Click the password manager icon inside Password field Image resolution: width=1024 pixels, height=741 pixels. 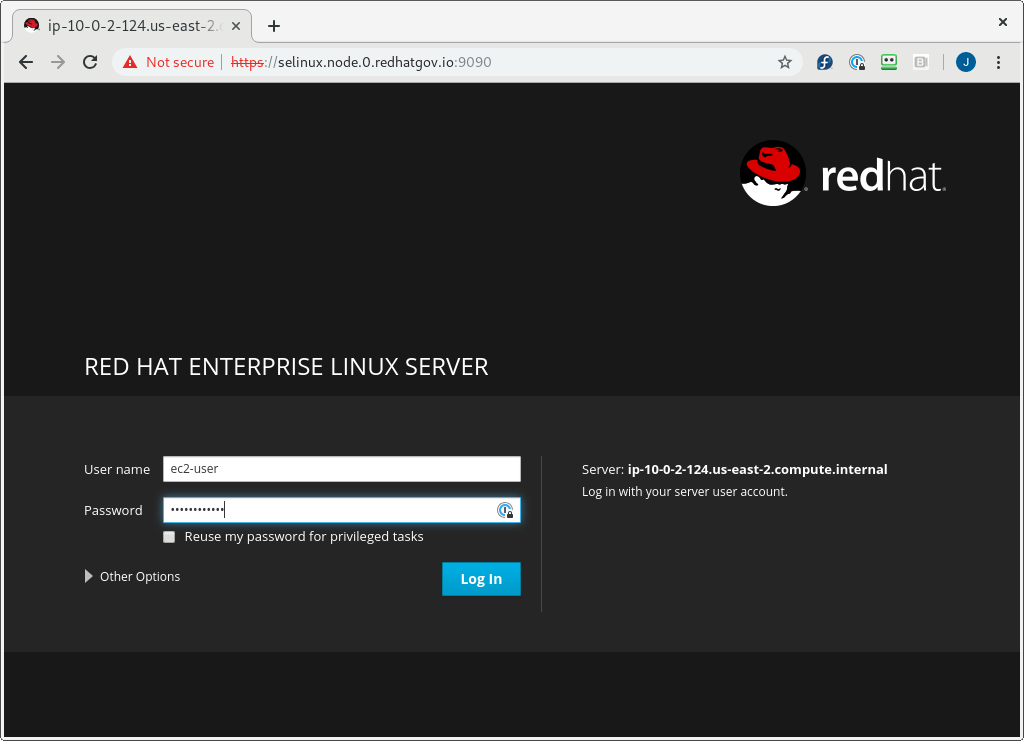coord(505,511)
